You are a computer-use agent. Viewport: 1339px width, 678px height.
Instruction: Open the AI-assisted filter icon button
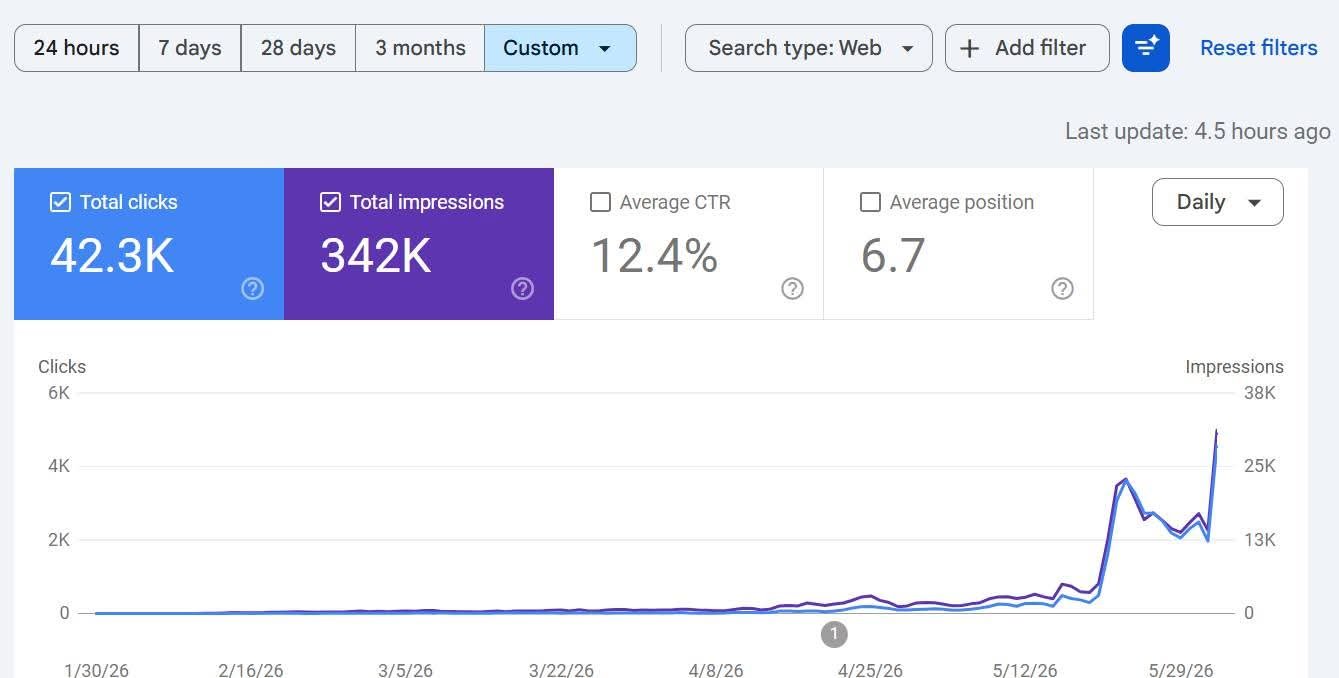coord(1146,48)
